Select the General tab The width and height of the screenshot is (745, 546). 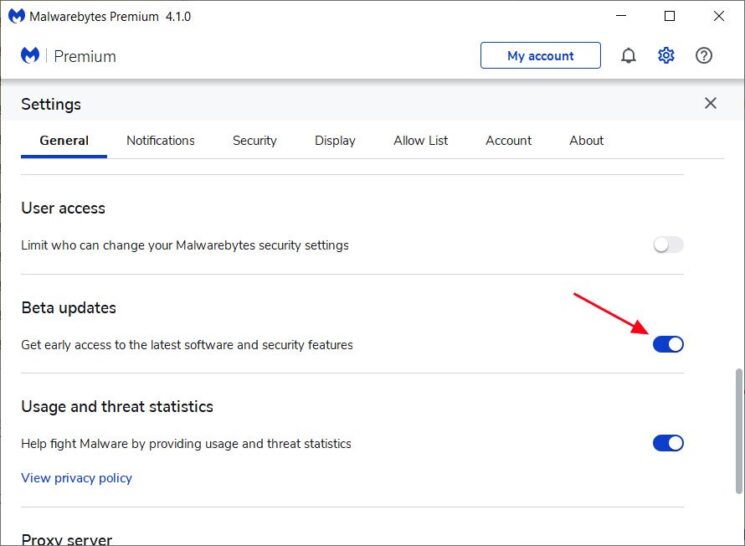(64, 141)
